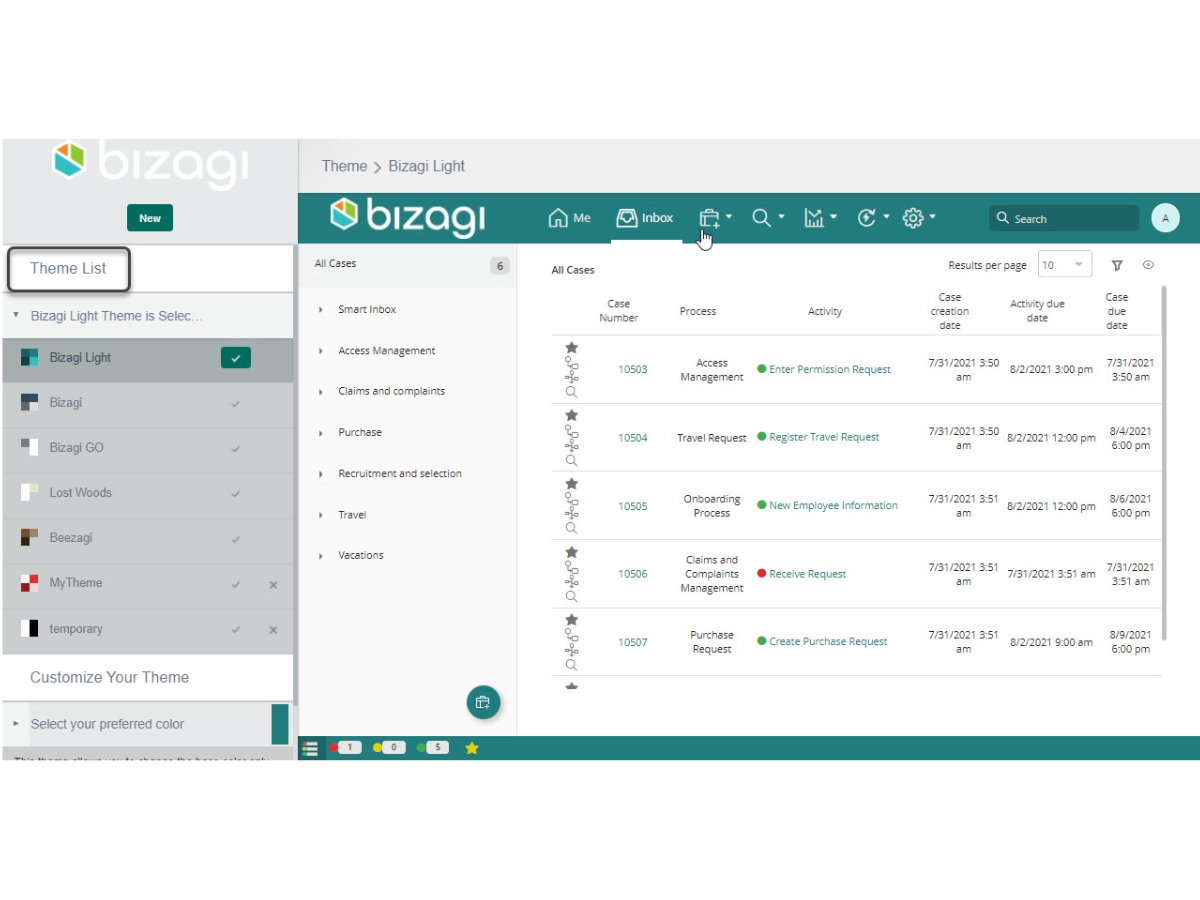Apply the Beezagi theme checkmark
This screenshot has width=1200, height=900.
click(236, 539)
